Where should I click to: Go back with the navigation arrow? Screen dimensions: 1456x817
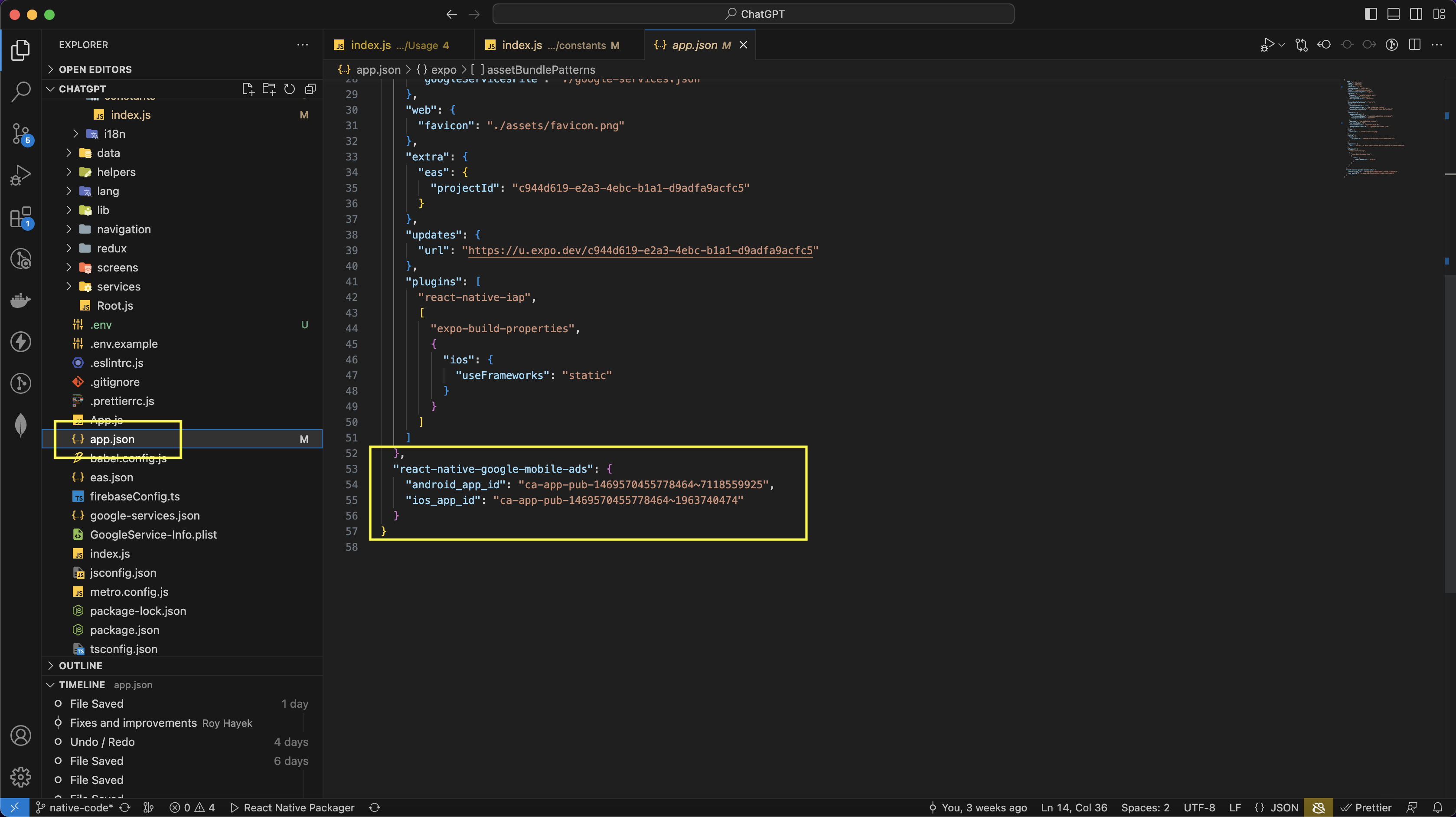pyautogui.click(x=451, y=14)
